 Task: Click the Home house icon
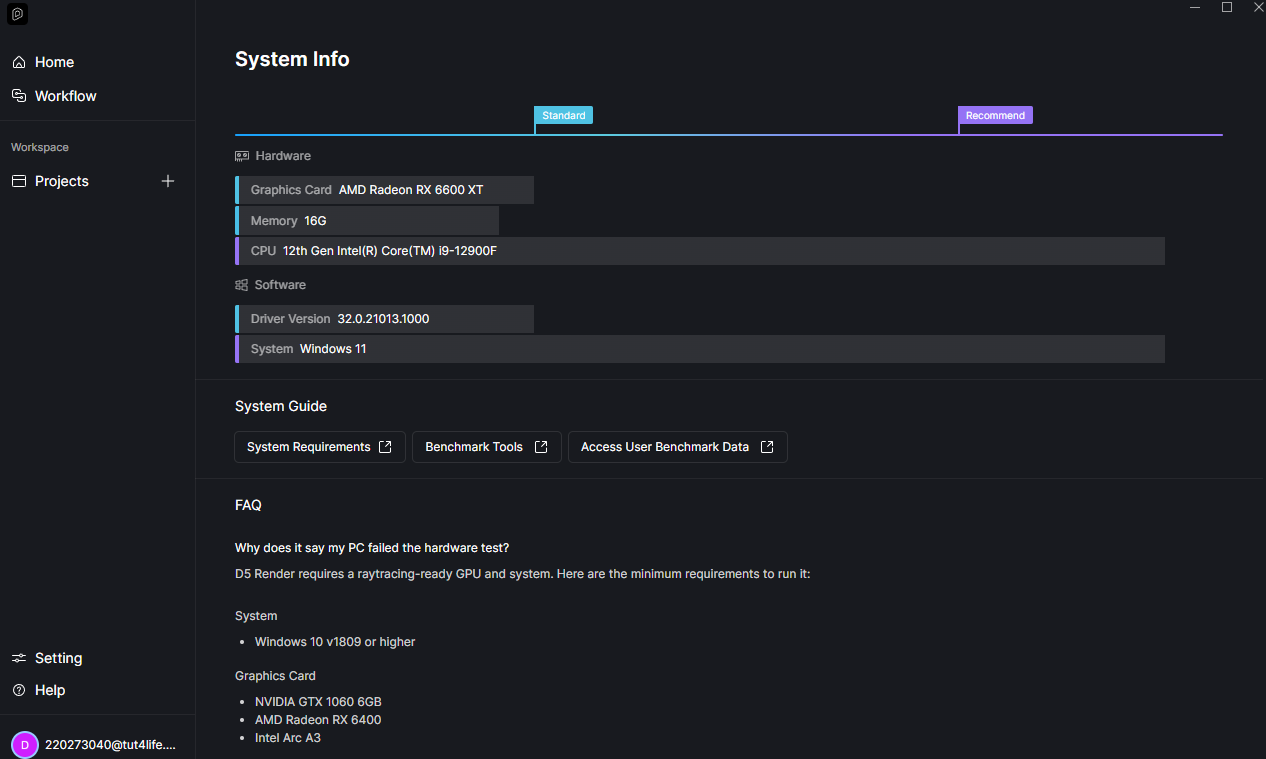(19, 62)
